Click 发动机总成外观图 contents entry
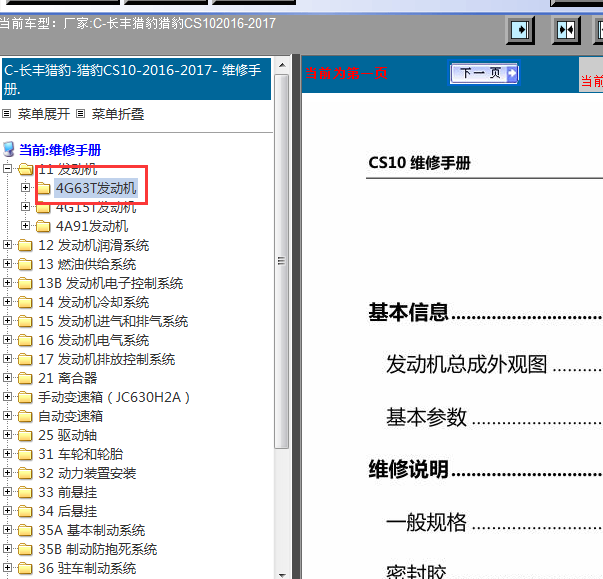Image resolution: width=603 pixels, height=579 pixels. (x=466, y=364)
